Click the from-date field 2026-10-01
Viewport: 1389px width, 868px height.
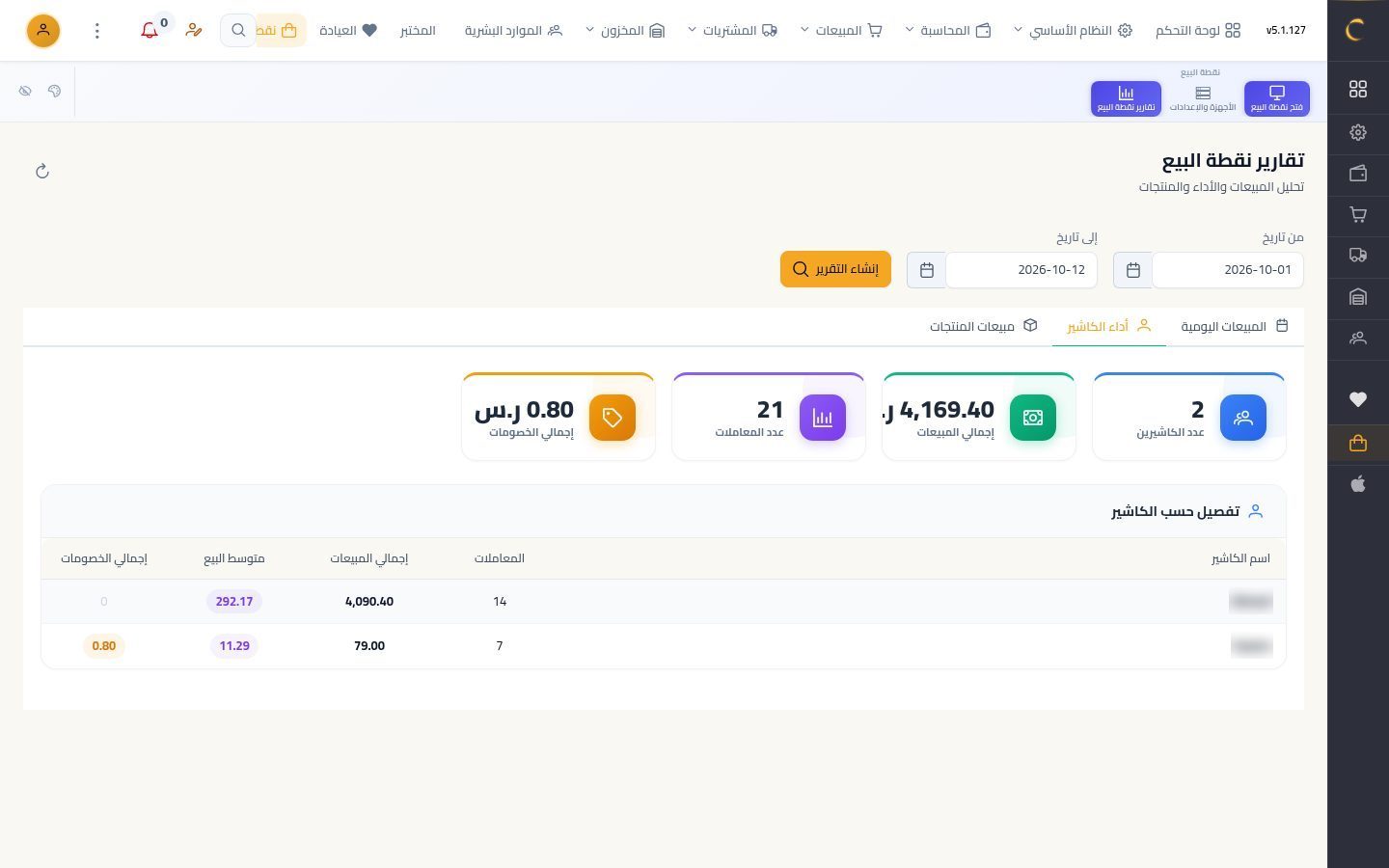[1228, 270]
